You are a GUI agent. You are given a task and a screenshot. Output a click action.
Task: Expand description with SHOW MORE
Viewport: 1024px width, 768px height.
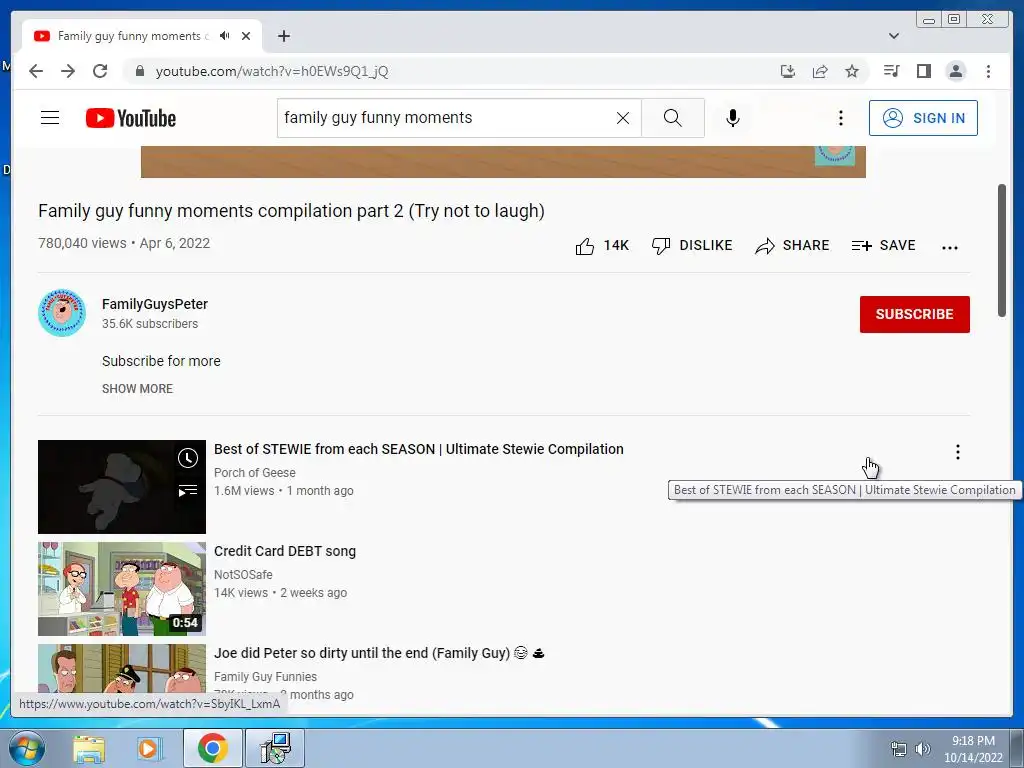pos(137,389)
